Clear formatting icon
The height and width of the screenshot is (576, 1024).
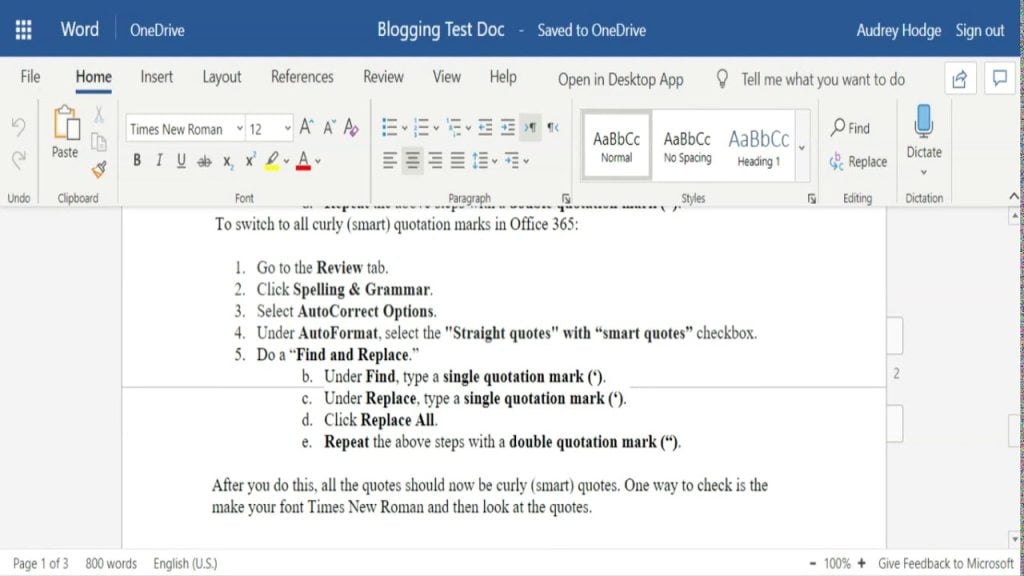351,127
